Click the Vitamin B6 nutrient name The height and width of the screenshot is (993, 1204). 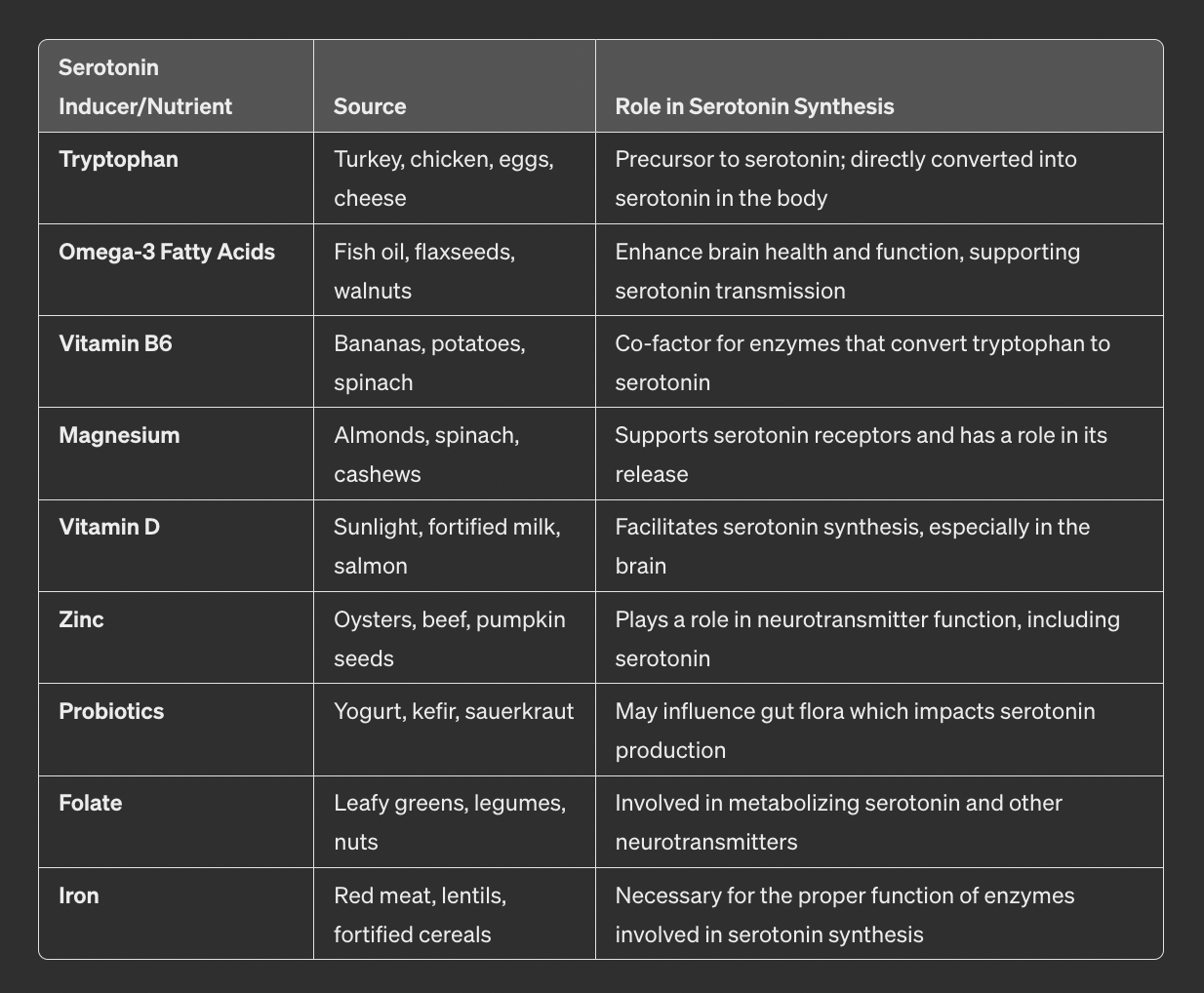tap(115, 343)
